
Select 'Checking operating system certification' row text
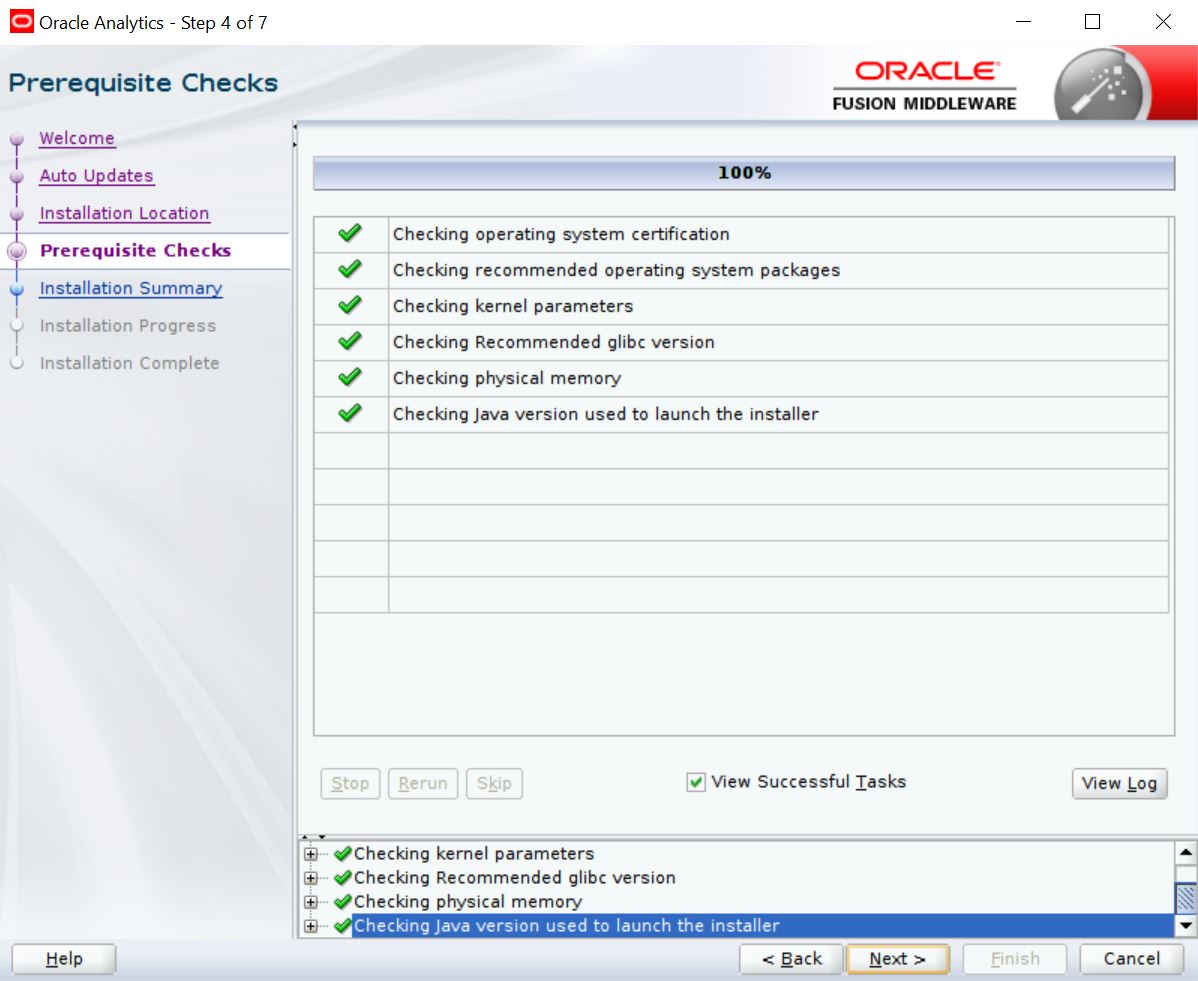pos(561,234)
